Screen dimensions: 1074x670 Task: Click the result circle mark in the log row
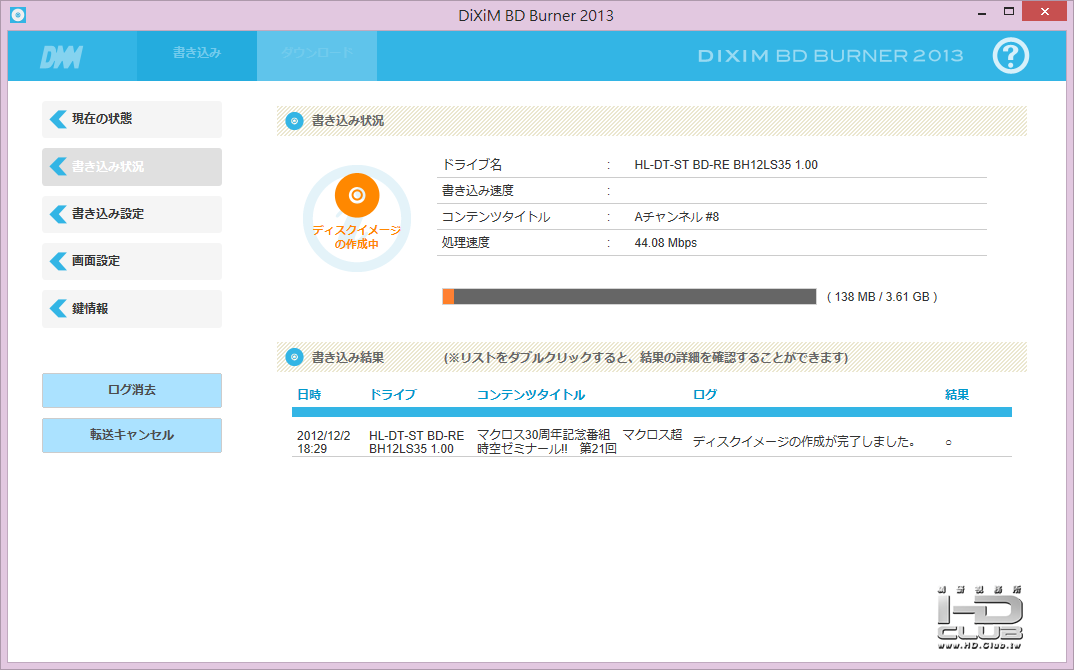pos(949,443)
